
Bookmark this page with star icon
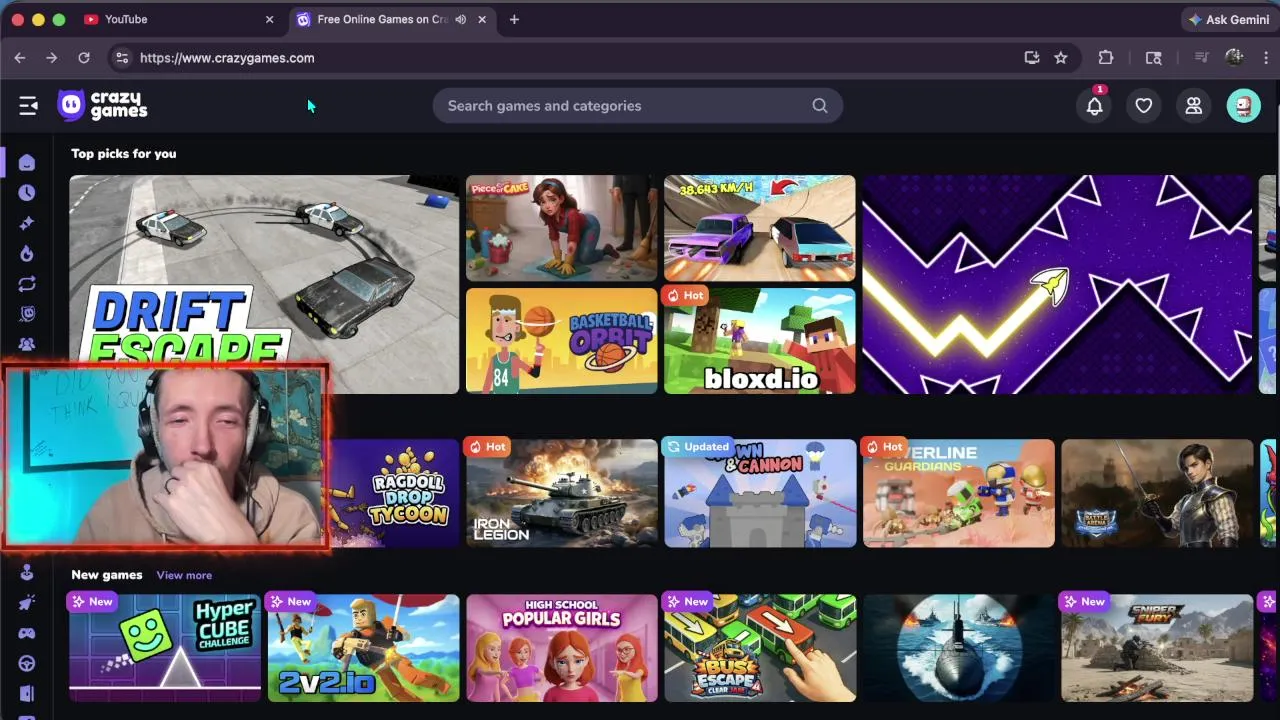1061,58
